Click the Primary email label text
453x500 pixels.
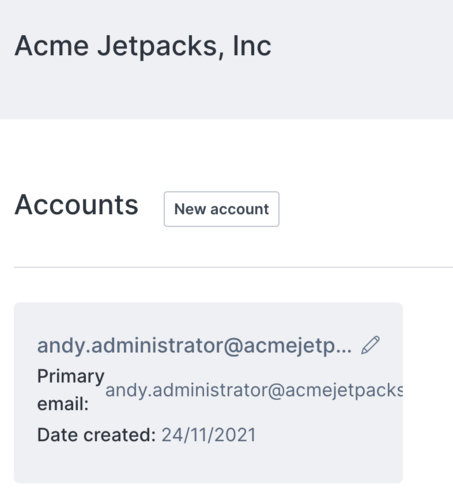[71, 390]
